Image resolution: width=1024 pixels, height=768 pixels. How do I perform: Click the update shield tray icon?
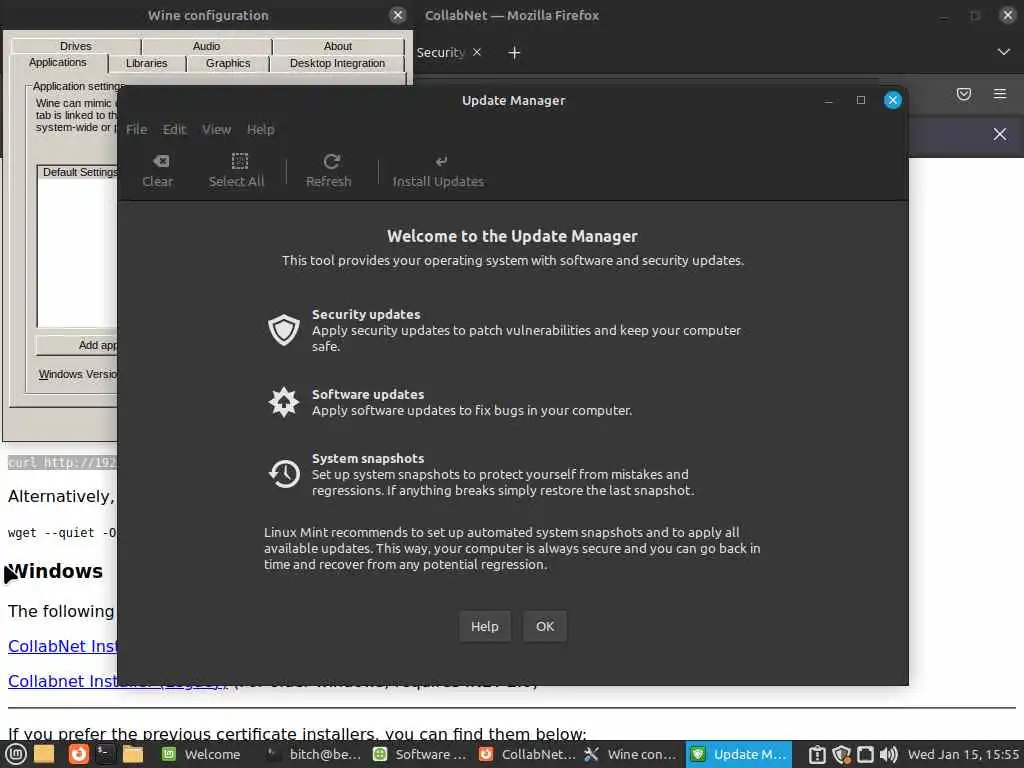(841, 754)
